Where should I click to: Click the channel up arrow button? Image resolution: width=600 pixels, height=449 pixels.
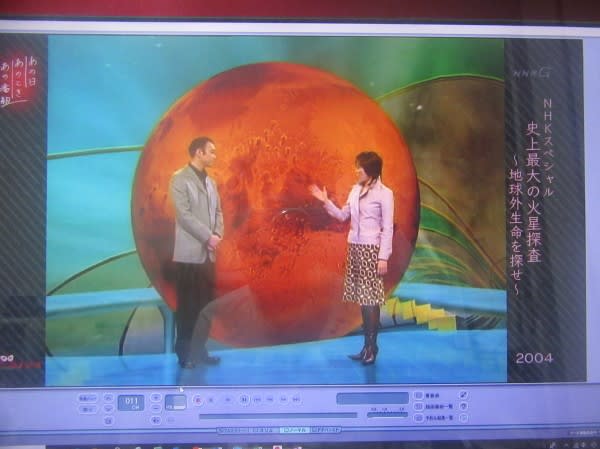[x=108, y=398]
